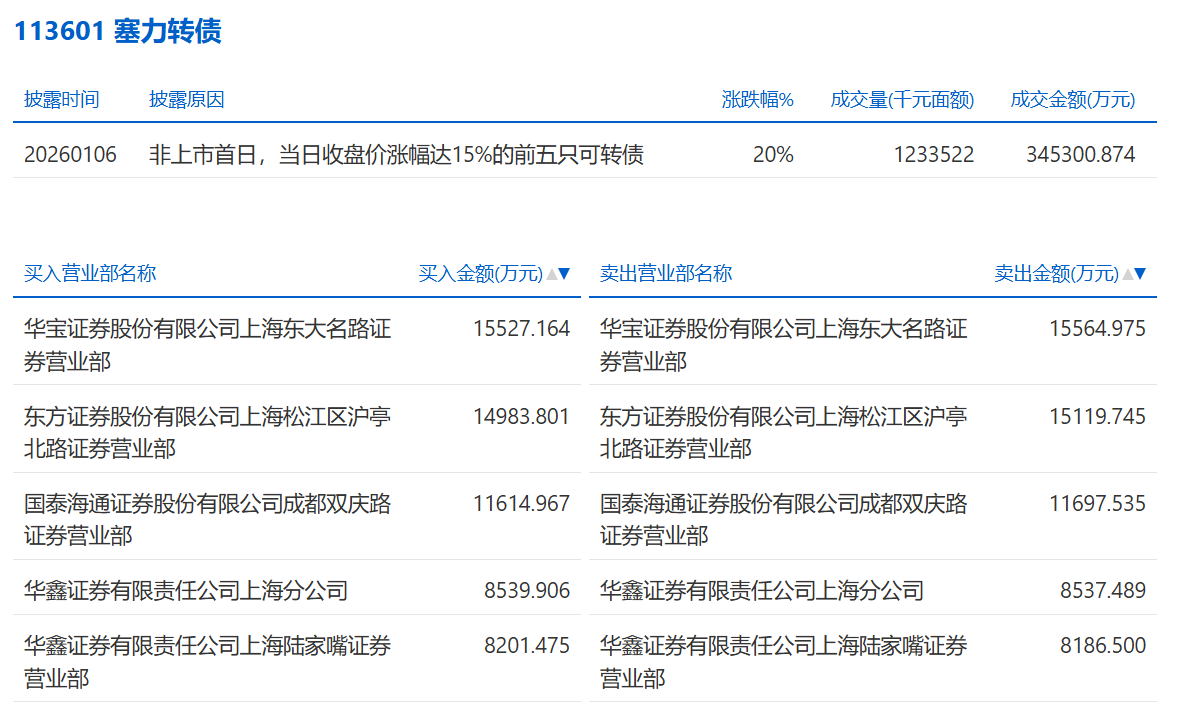Select buy amount 15527.164

tap(522, 329)
